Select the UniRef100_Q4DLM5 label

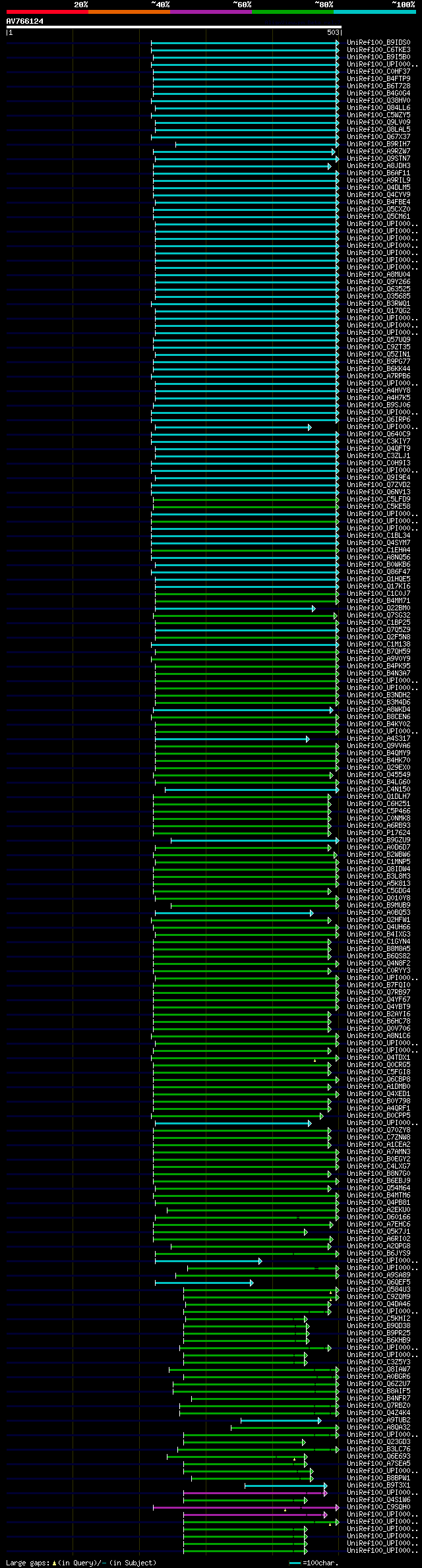coord(378,187)
